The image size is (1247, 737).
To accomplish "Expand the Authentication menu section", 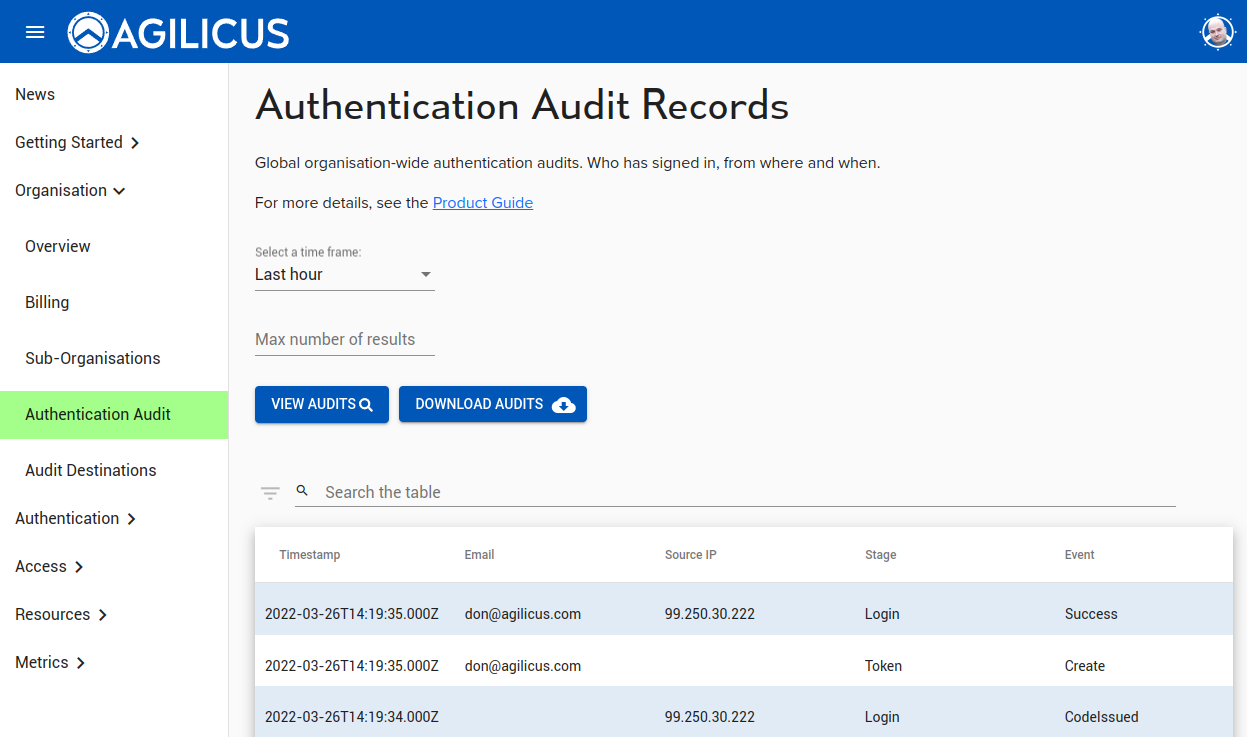I will (75, 519).
